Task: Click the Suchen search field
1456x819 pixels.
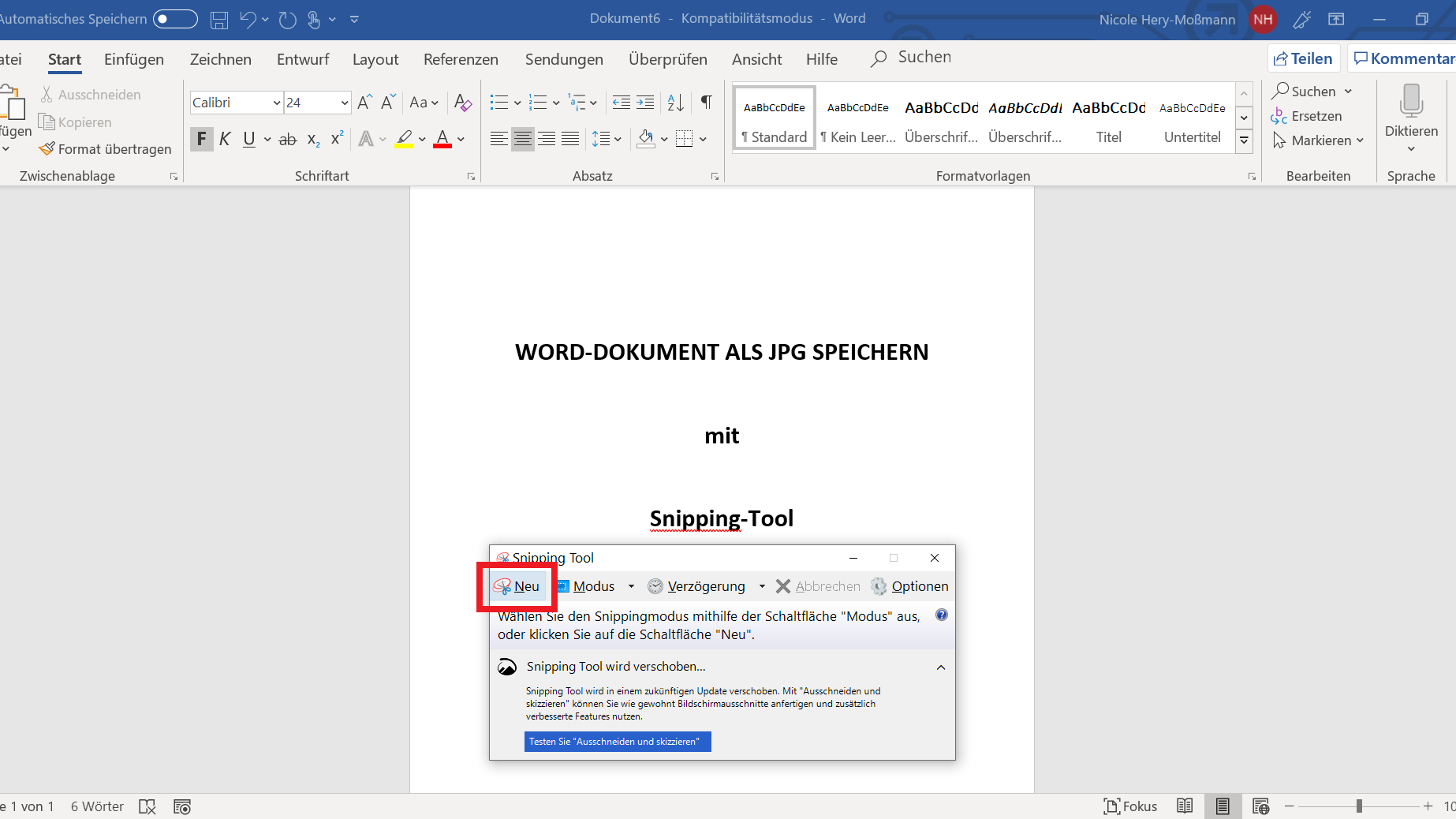Action: [x=924, y=58]
